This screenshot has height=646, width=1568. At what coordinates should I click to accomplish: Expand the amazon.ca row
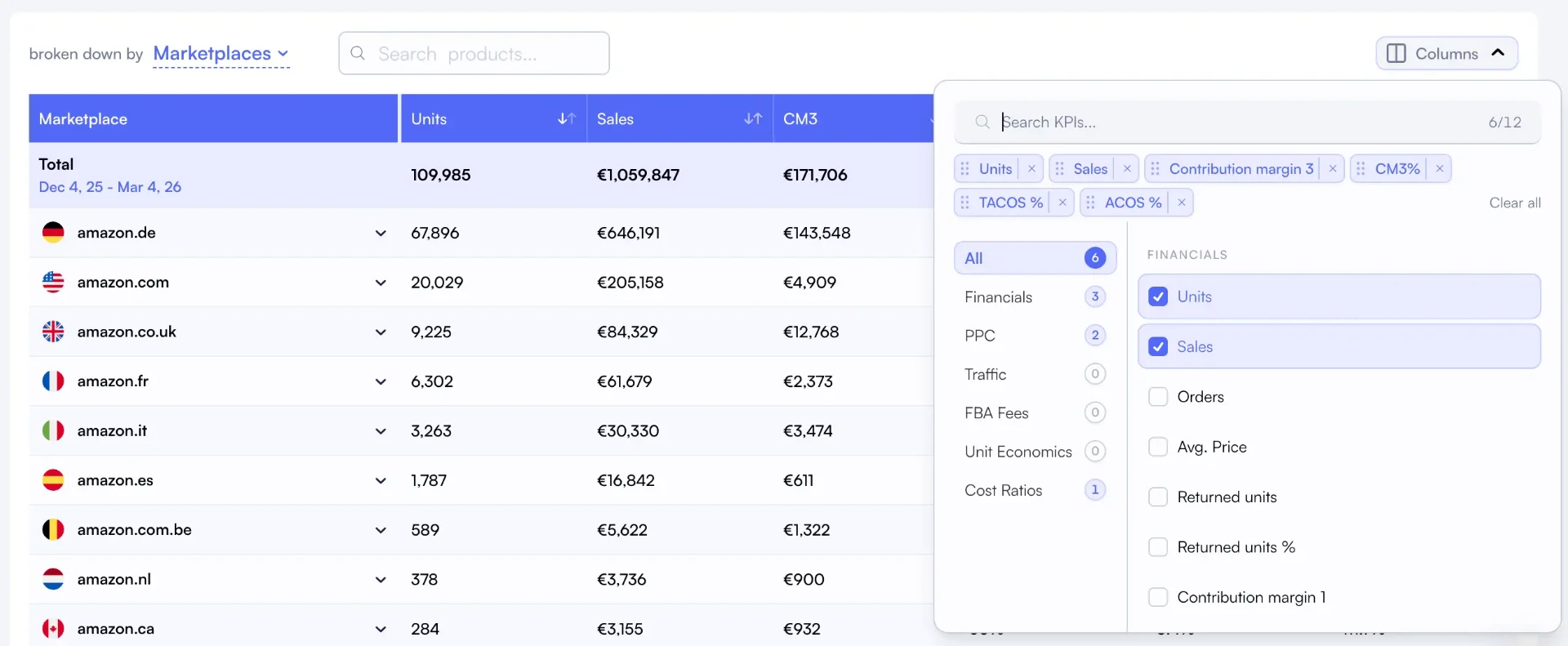click(x=381, y=629)
